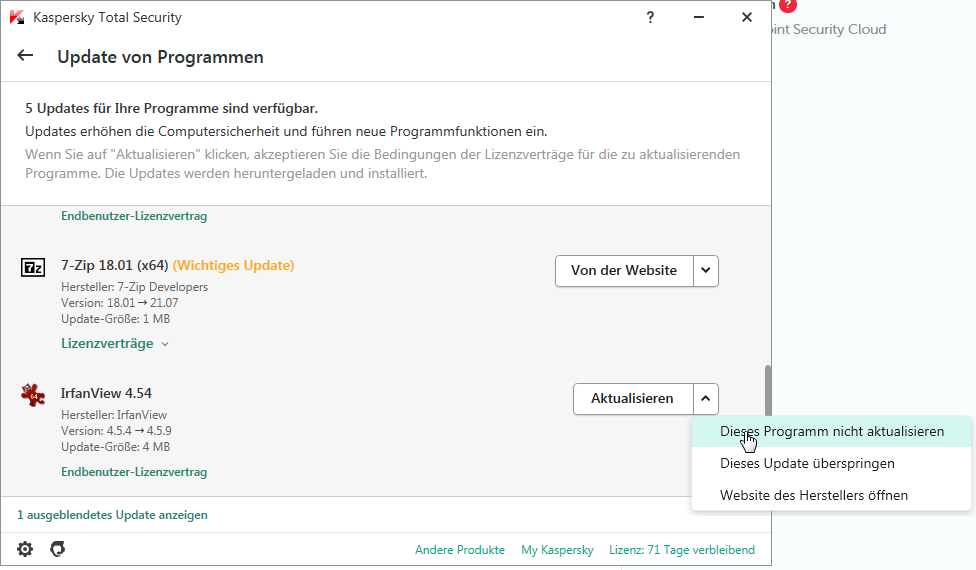
Task: Expand dropdown arrow next to Von der Website
Action: (706, 271)
